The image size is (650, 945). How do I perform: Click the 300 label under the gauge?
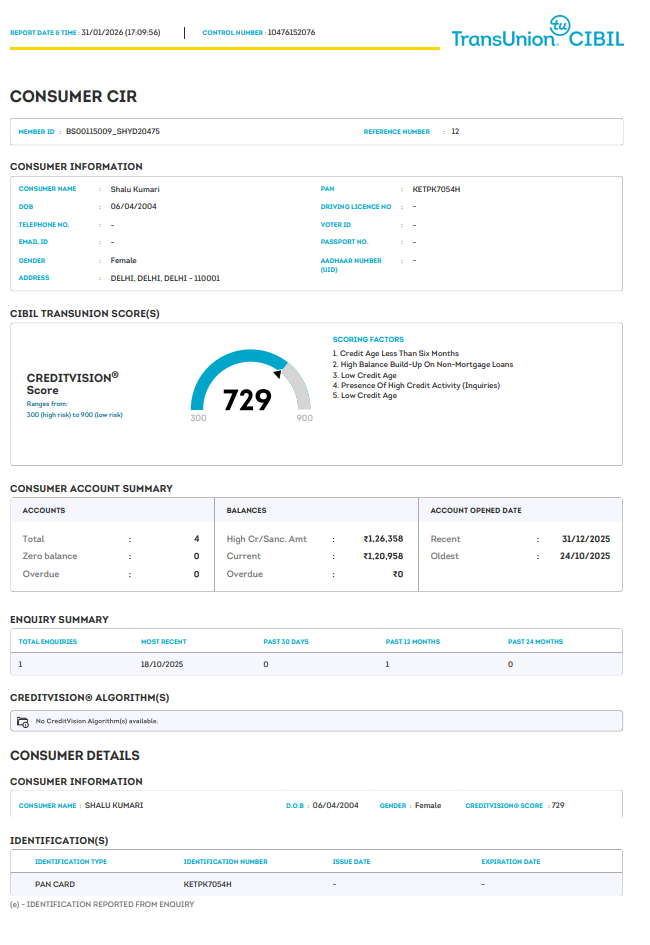[x=198, y=418]
